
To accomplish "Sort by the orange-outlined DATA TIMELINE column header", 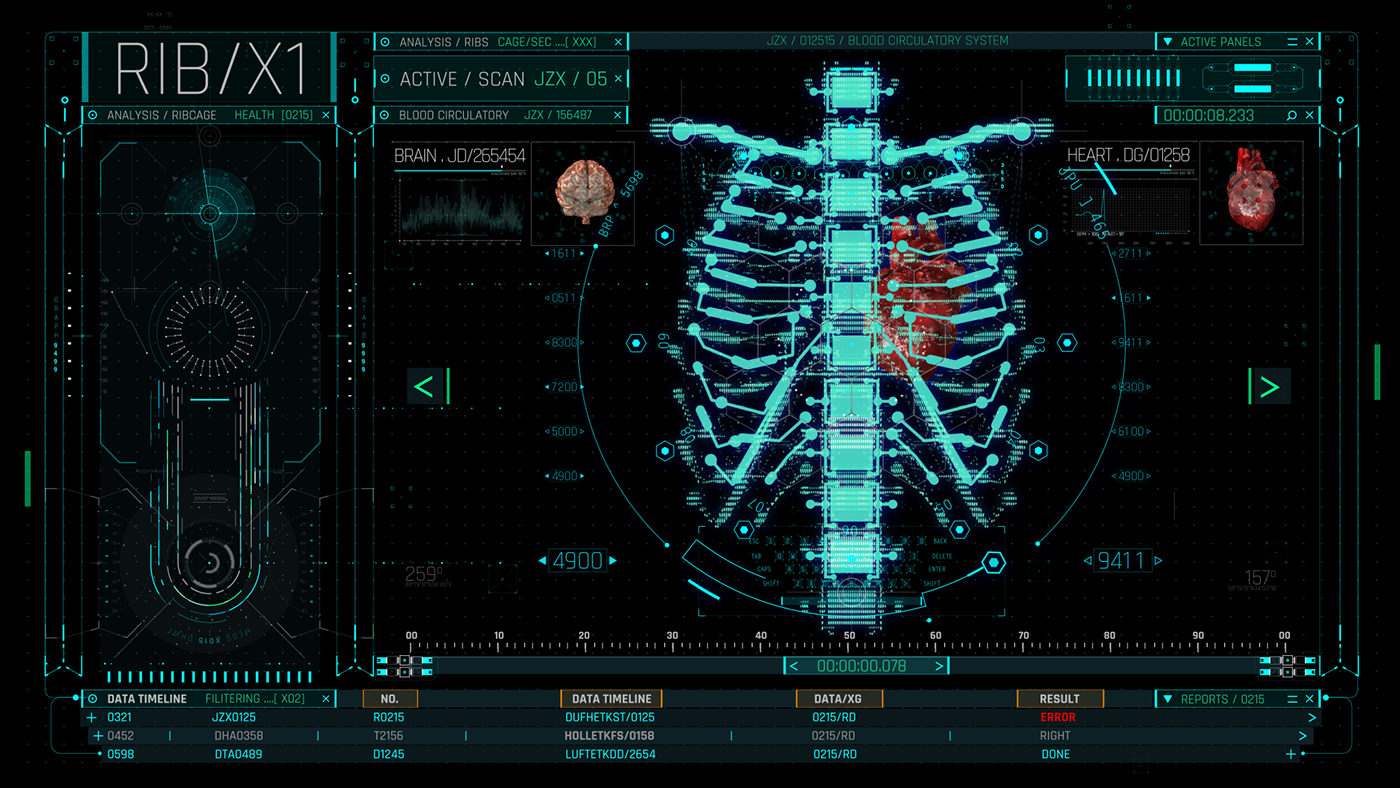I will tap(611, 699).
